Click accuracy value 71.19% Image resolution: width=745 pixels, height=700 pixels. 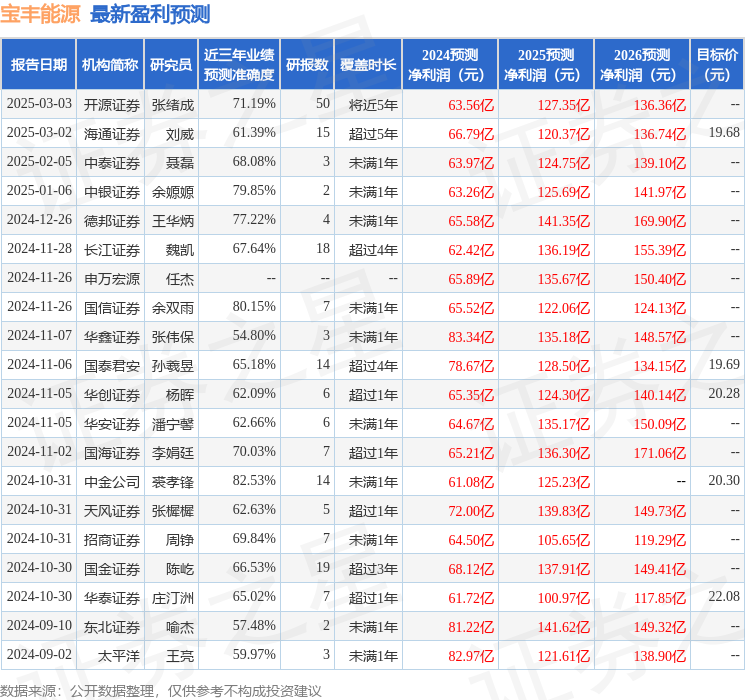[254, 104]
